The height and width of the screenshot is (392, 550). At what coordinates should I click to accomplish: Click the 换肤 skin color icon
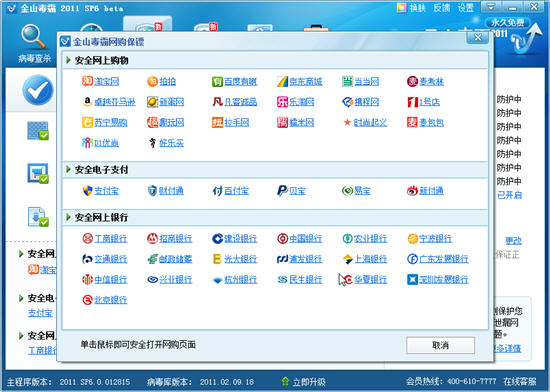coord(402,8)
